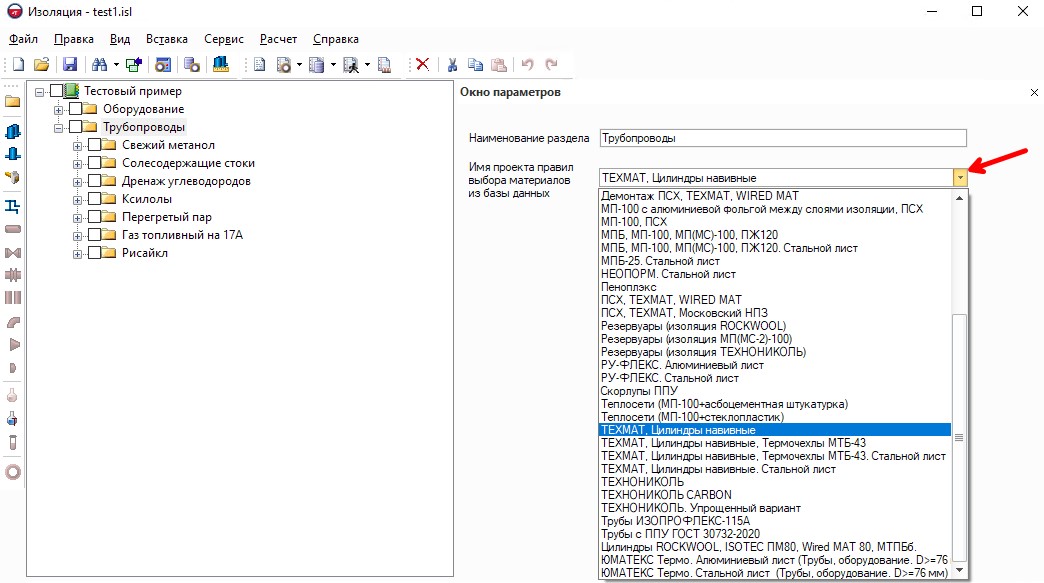Check the Ксилолы checkbox

95,198
